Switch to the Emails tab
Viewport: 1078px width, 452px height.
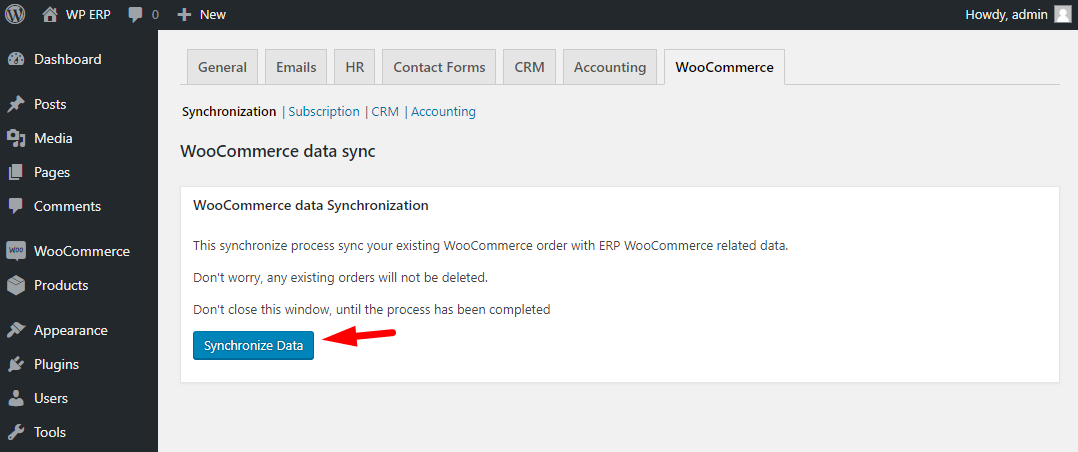tap(296, 67)
